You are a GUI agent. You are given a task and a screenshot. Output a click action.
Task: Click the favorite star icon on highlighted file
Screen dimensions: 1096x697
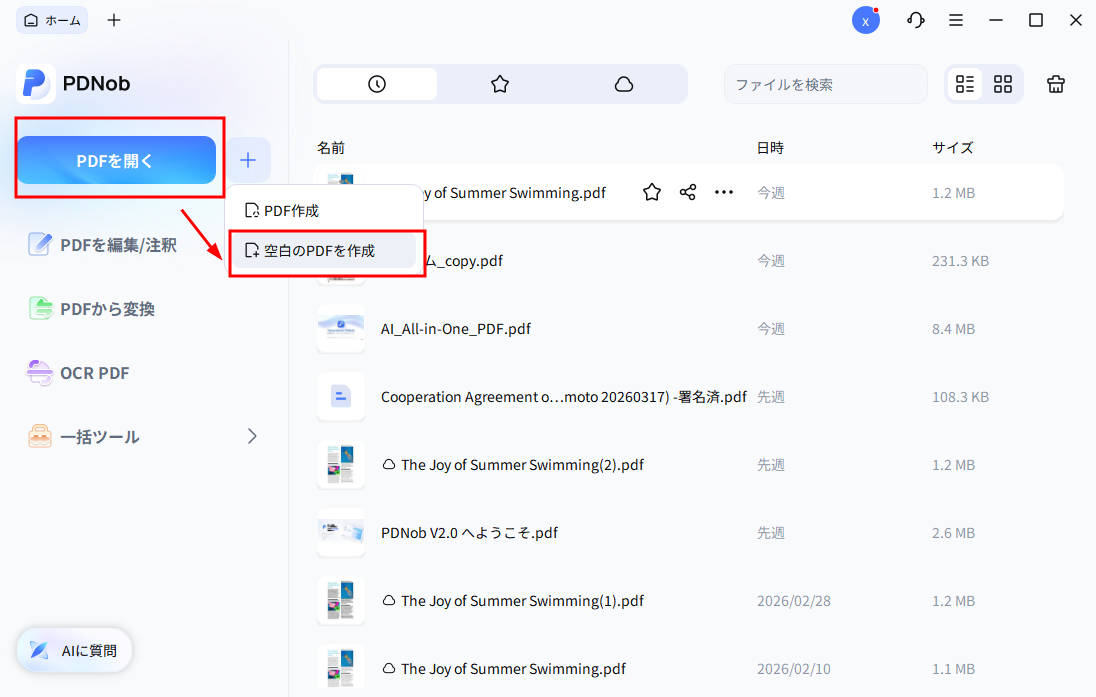[x=652, y=192]
